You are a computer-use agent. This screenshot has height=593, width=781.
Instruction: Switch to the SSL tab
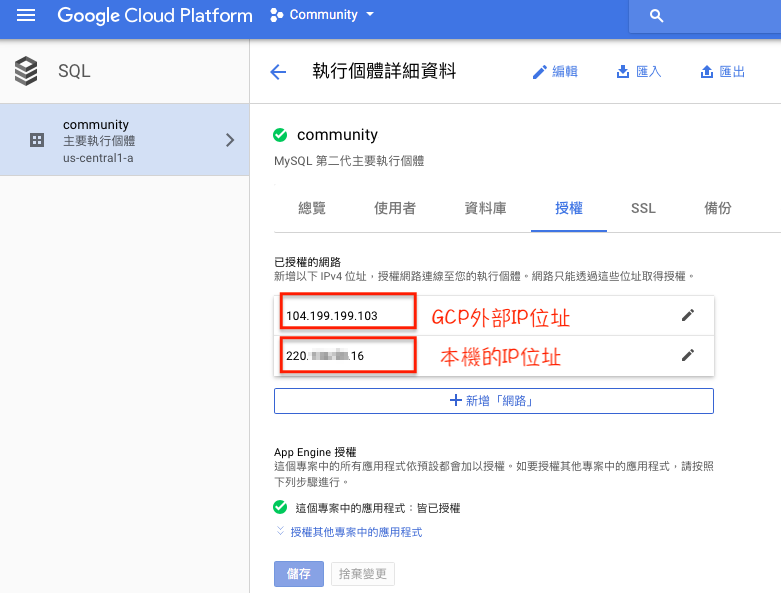coord(643,208)
